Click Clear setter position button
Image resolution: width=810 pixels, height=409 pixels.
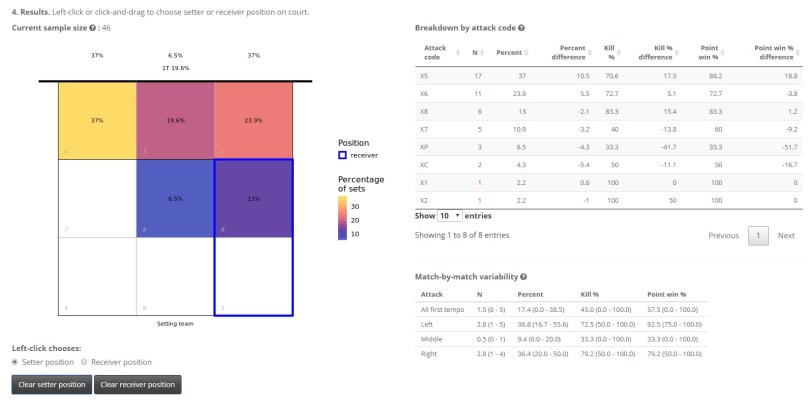pyautogui.click(x=51, y=384)
